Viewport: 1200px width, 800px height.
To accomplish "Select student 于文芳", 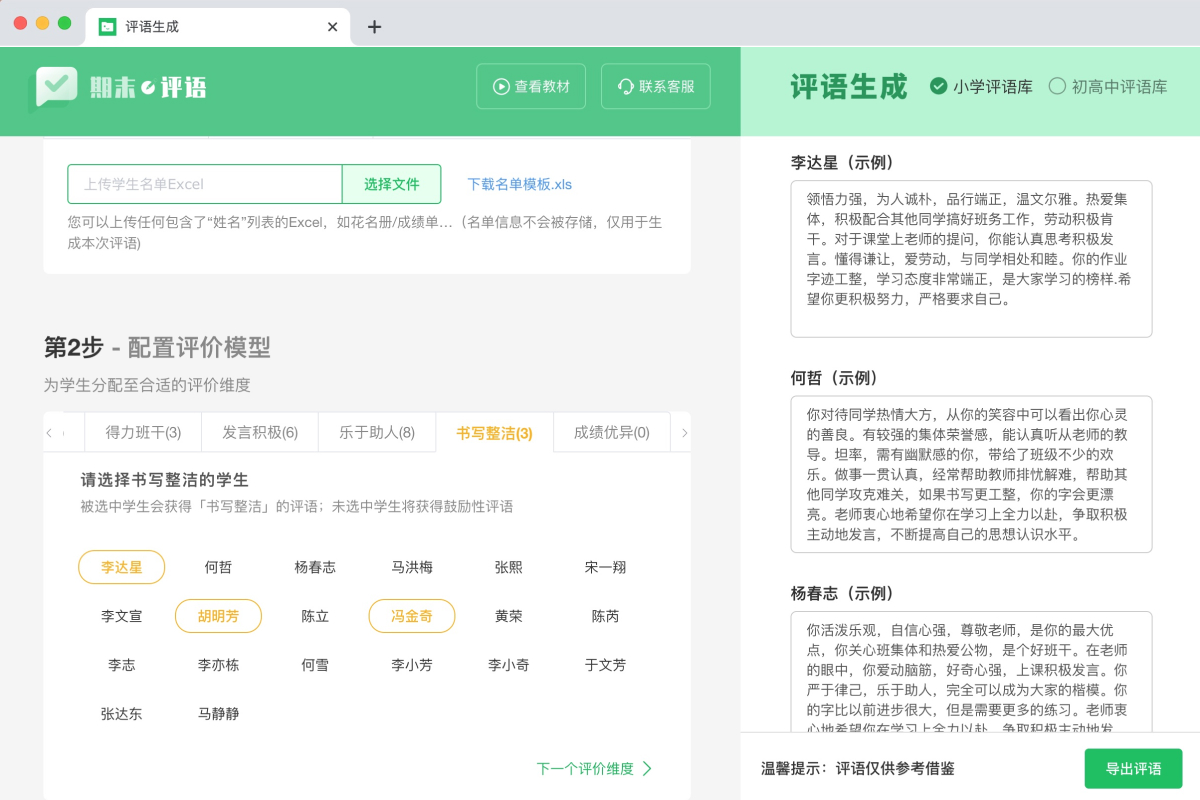I will (605, 664).
